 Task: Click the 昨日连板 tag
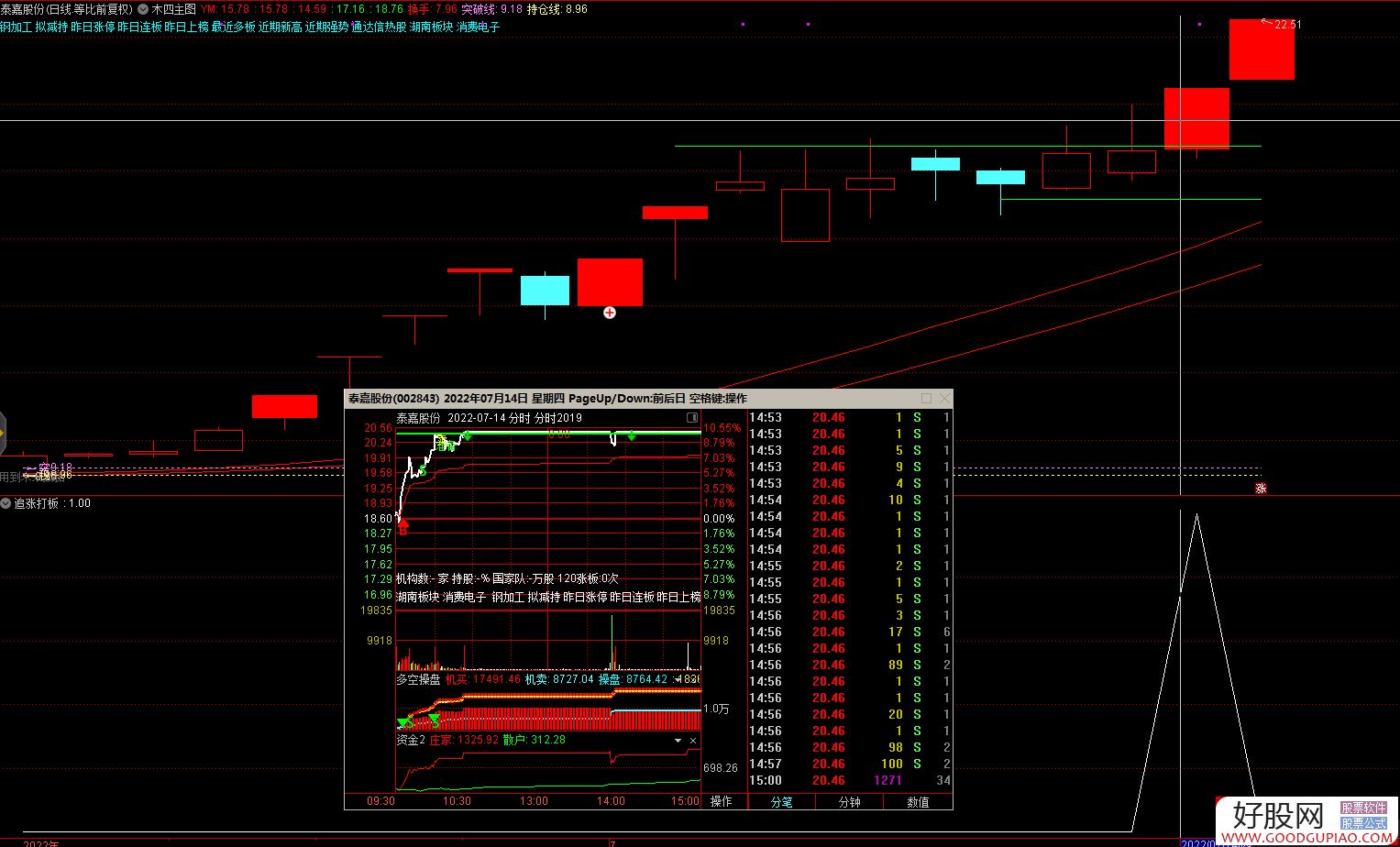(139, 27)
